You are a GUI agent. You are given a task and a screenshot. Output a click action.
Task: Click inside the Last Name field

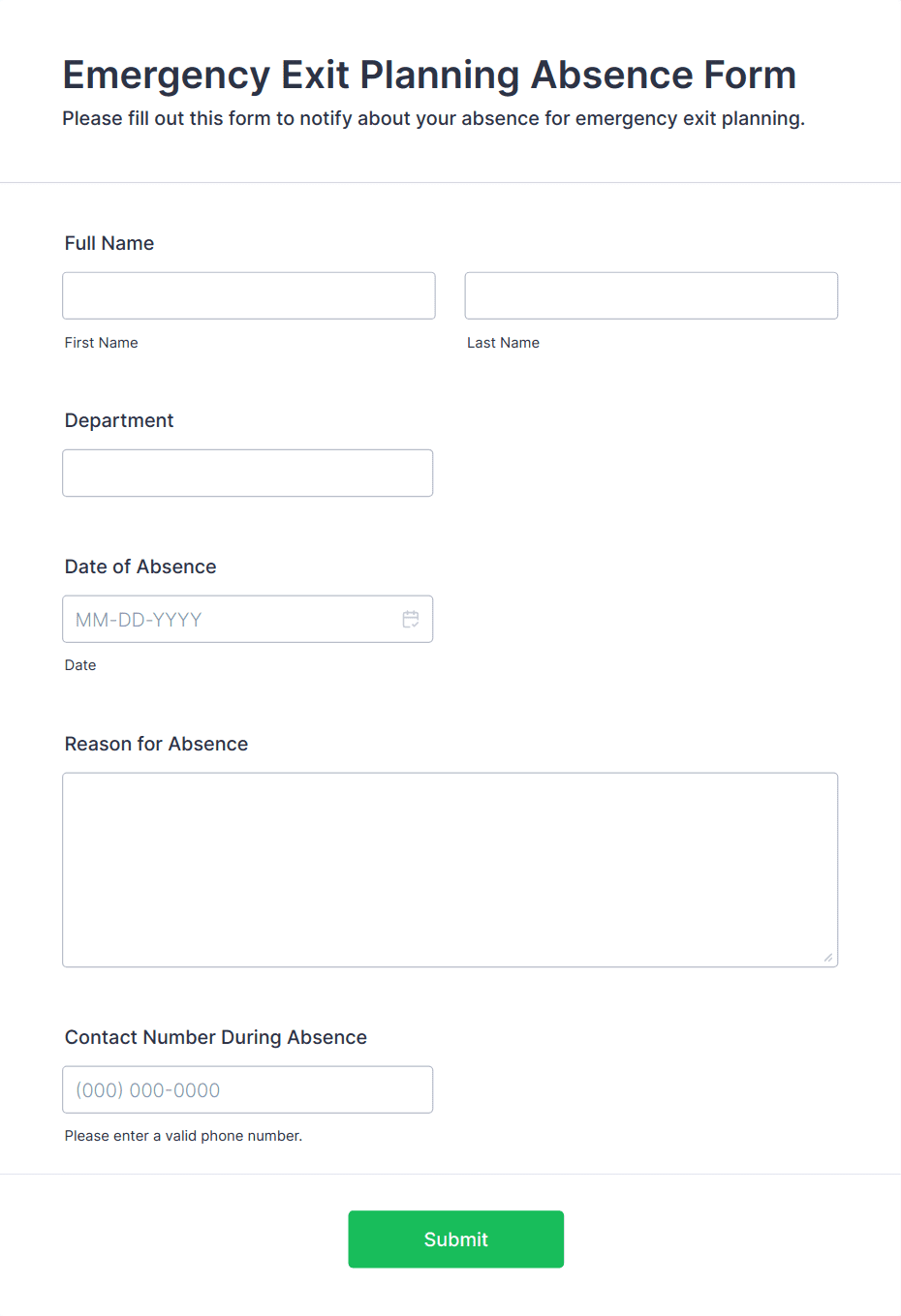[x=649, y=295]
